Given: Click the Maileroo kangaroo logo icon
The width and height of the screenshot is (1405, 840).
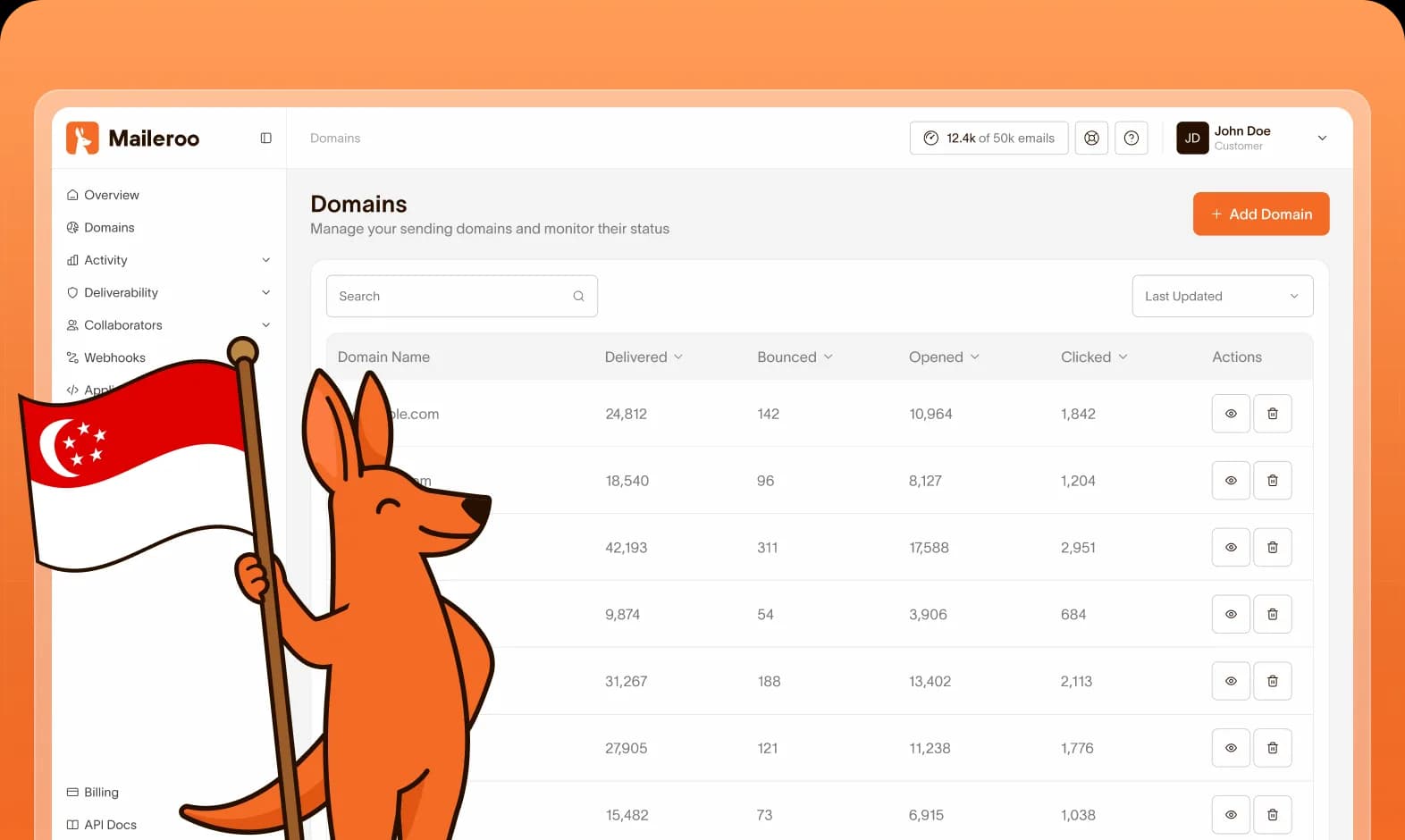Looking at the screenshot, I should click(x=82, y=138).
